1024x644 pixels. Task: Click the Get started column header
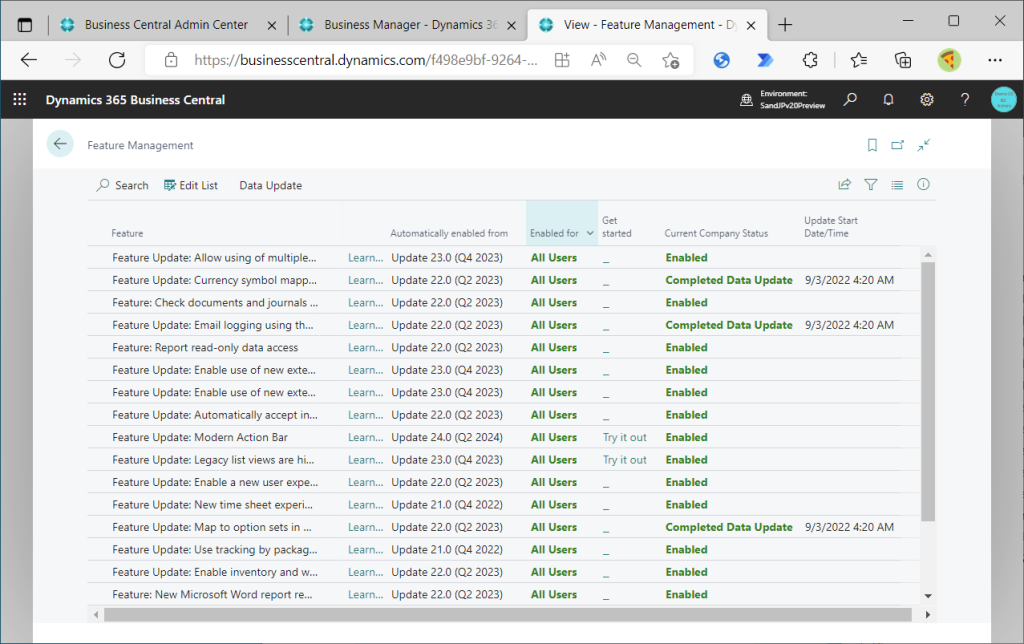(x=616, y=227)
